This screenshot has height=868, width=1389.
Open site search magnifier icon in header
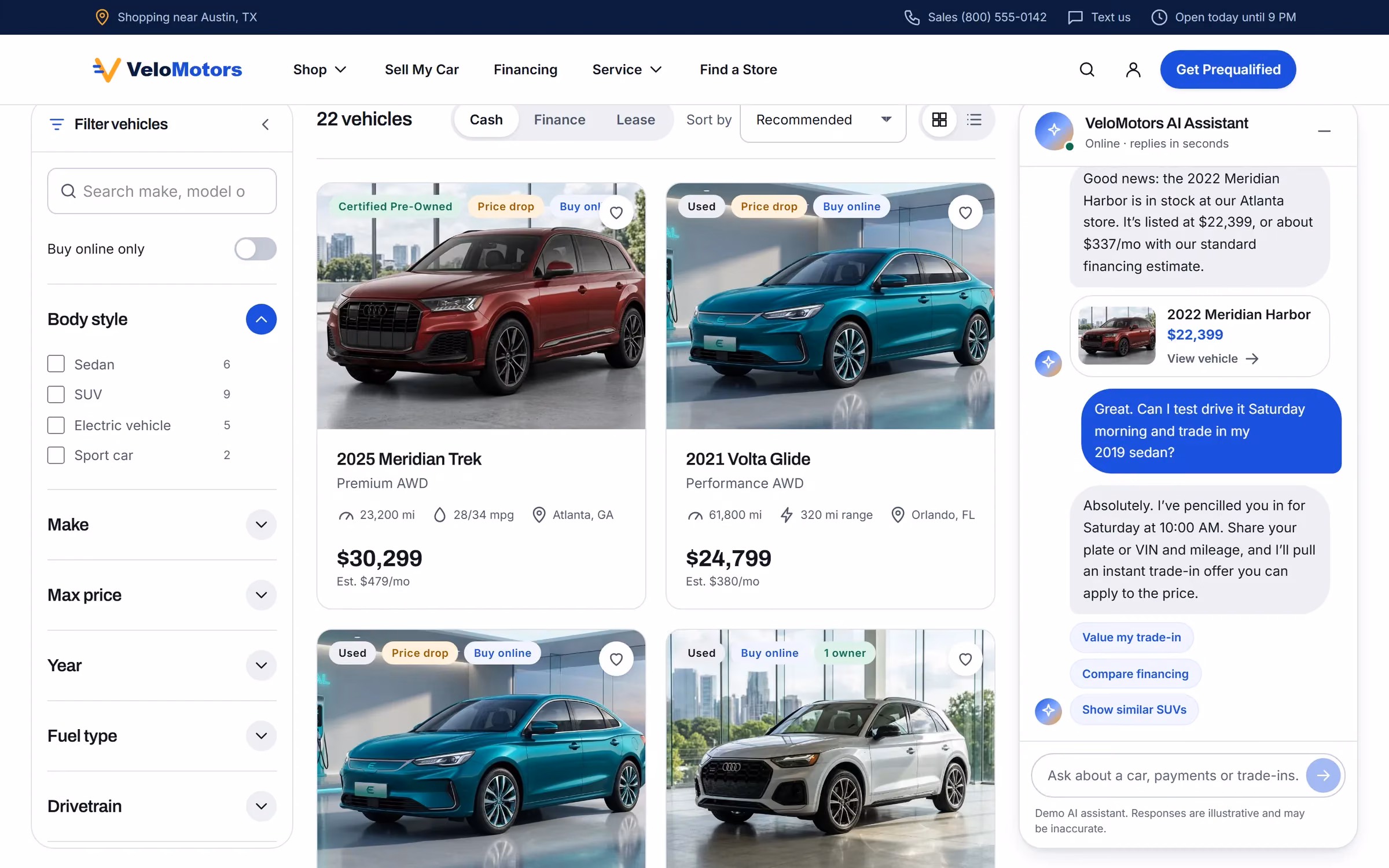pyautogui.click(x=1087, y=69)
